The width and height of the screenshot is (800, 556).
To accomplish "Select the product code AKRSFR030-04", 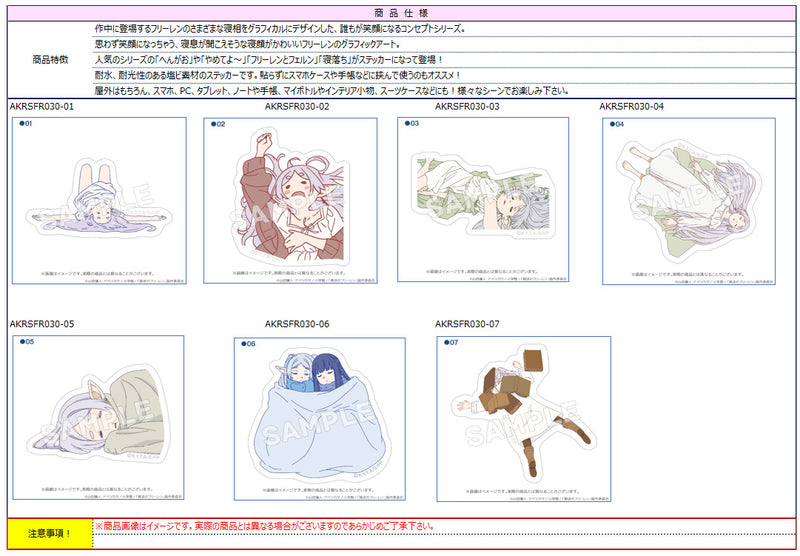I will [x=631, y=107].
